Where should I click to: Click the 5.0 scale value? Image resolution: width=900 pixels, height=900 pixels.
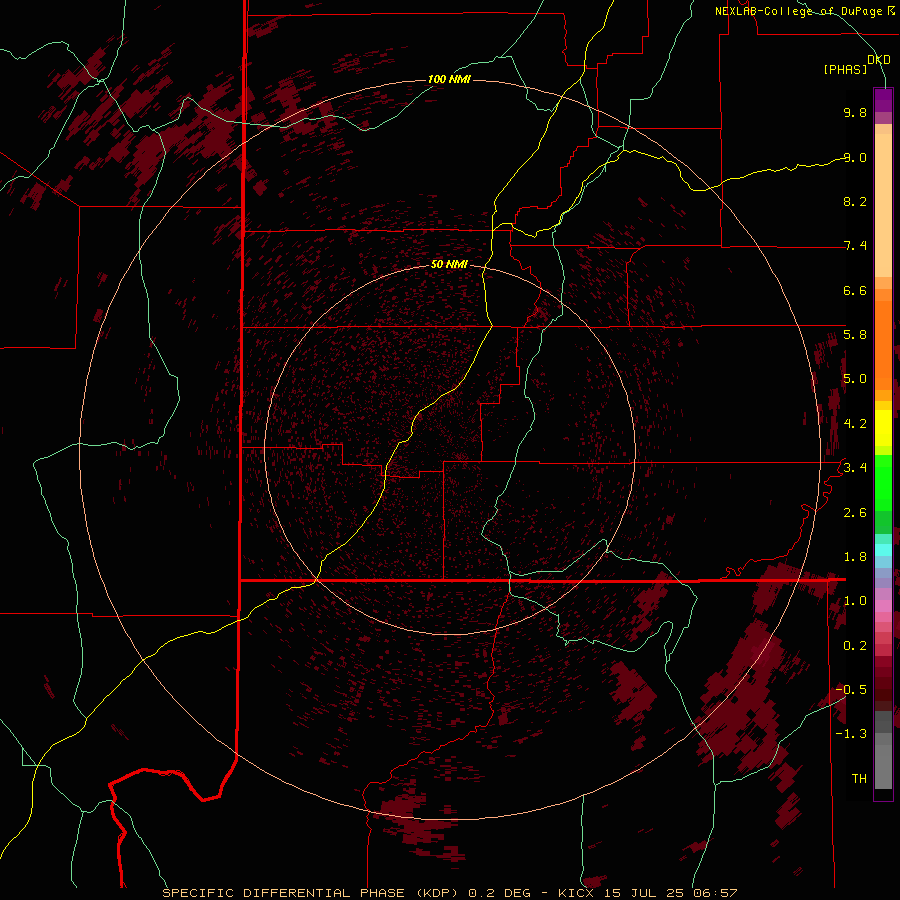[x=855, y=379]
